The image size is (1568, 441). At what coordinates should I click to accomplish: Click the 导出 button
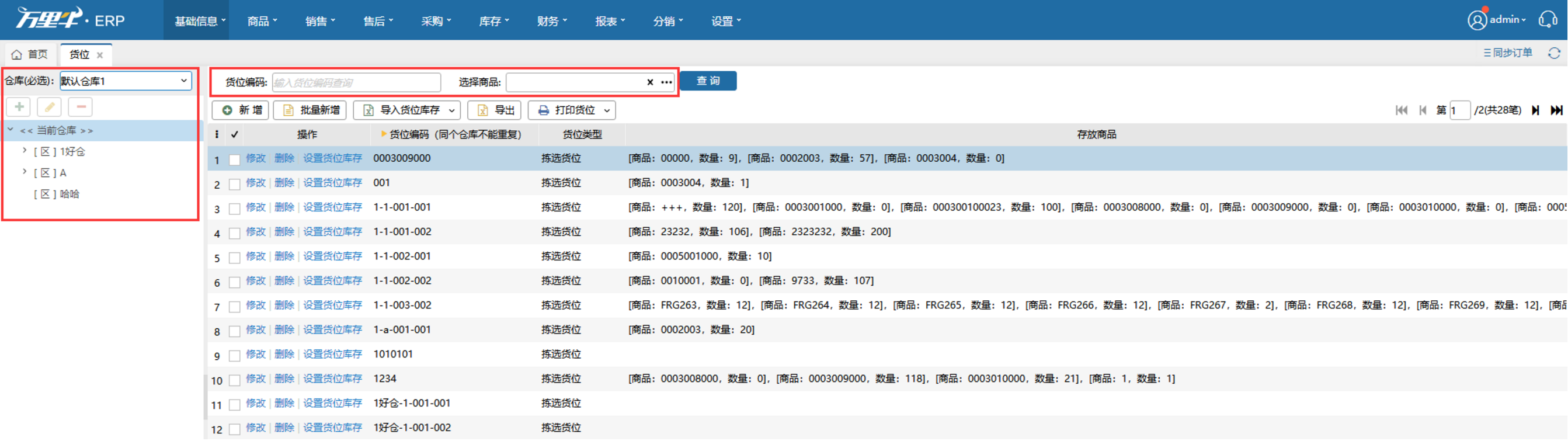click(x=494, y=110)
